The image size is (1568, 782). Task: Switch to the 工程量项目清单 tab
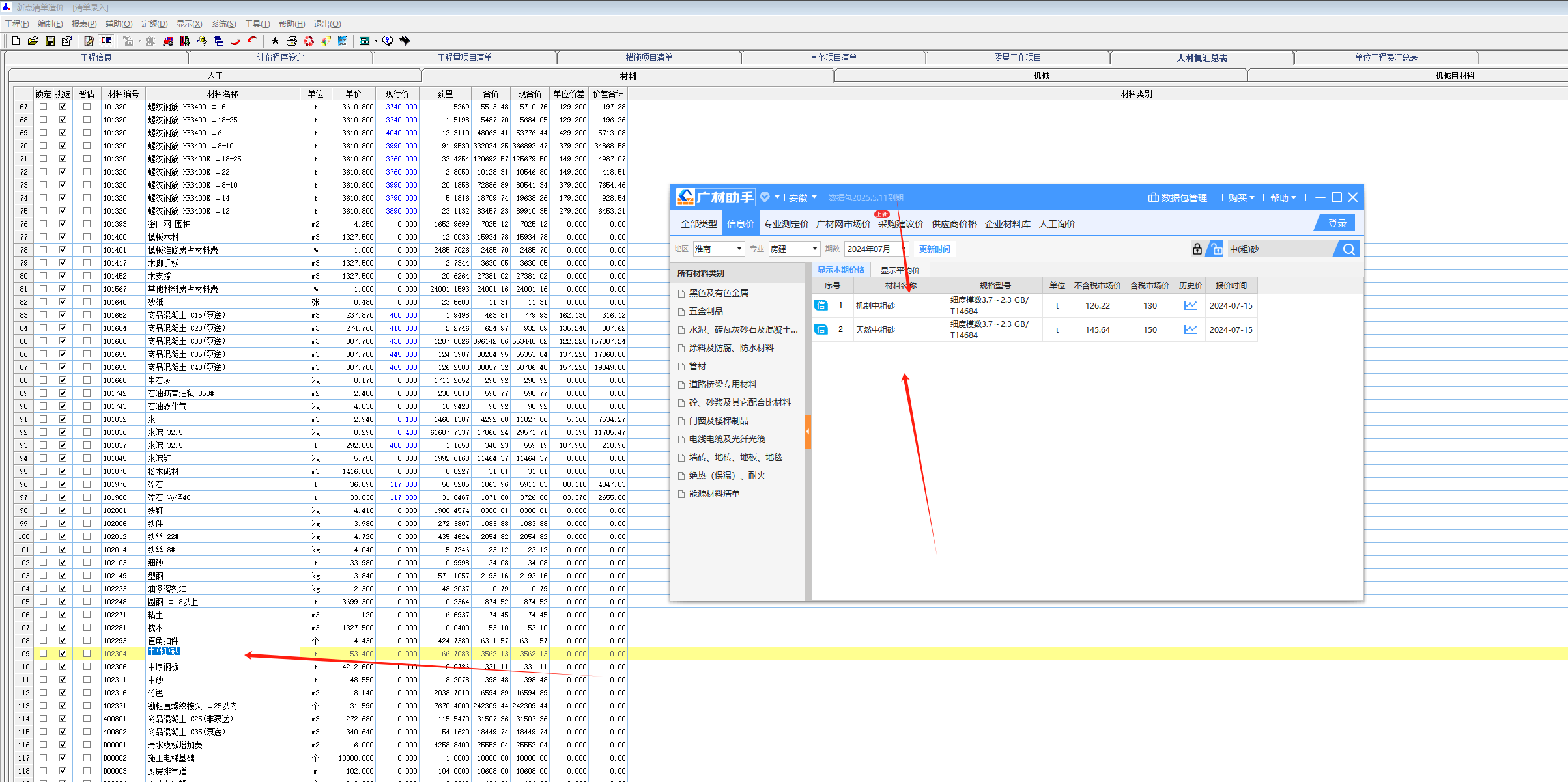[464, 58]
